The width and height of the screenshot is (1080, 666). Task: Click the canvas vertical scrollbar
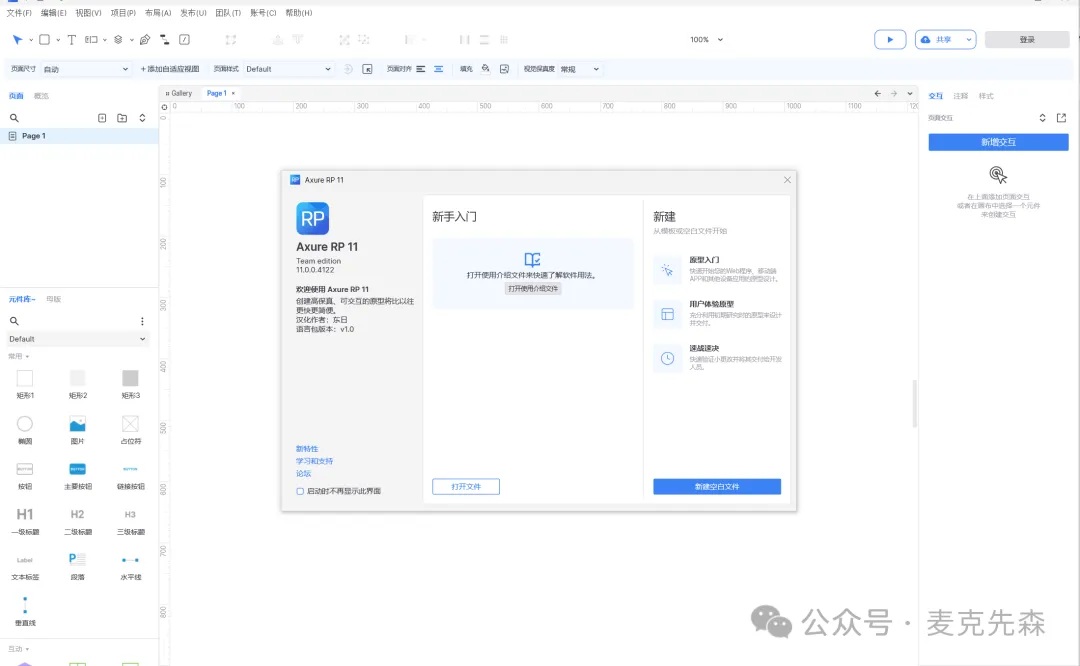click(915, 403)
